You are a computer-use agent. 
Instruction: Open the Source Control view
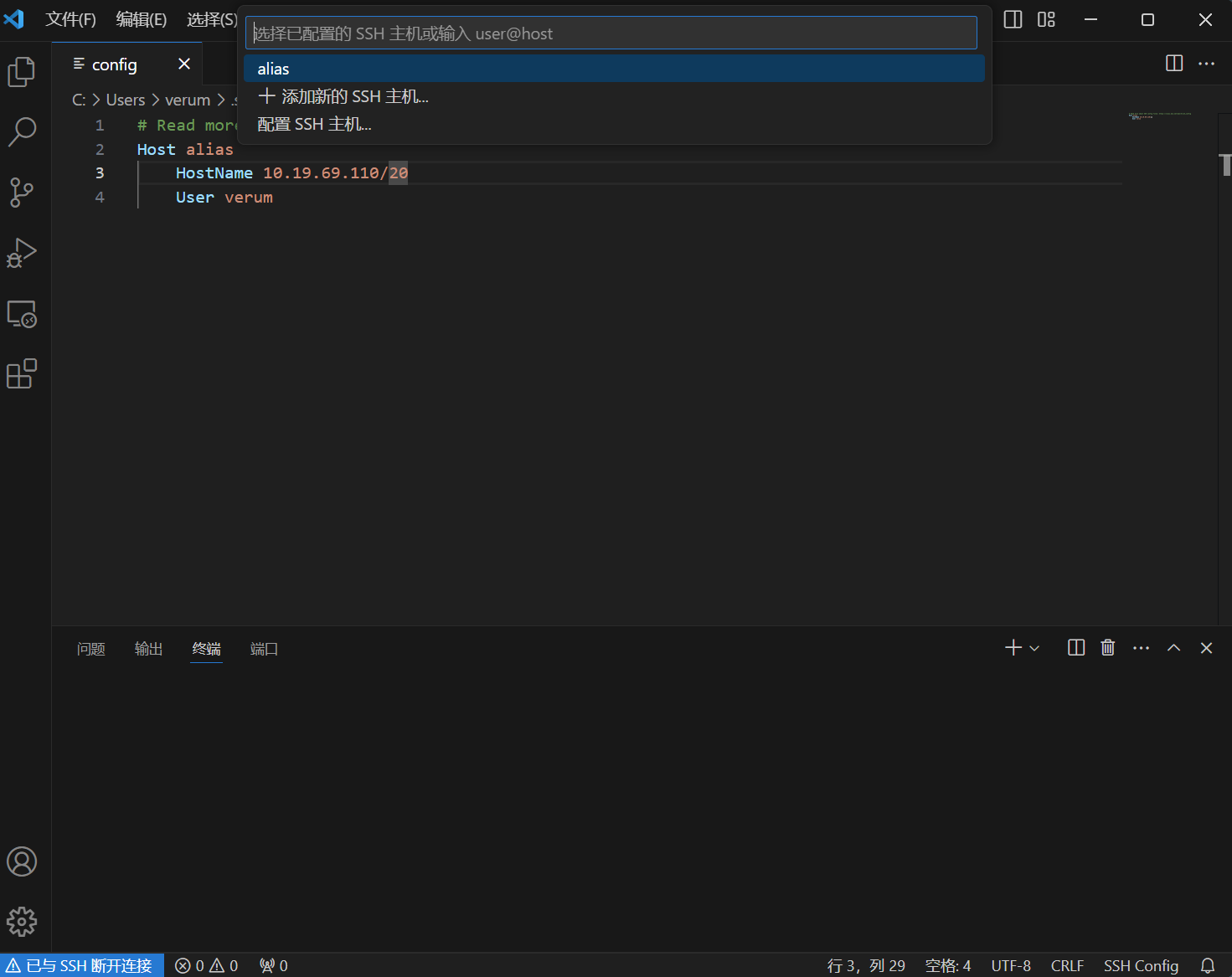click(x=22, y=192)
